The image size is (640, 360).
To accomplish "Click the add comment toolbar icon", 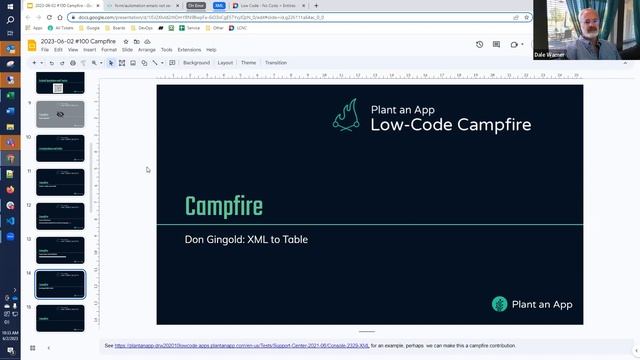I will 172,63.
